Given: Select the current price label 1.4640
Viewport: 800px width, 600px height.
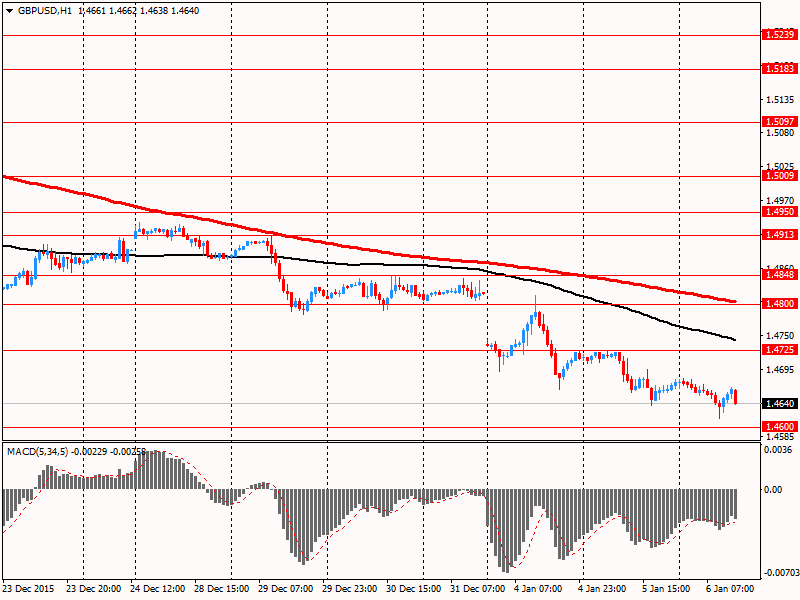Looking at the screenshot, I should pyautogui.click(x=780, y=404).
